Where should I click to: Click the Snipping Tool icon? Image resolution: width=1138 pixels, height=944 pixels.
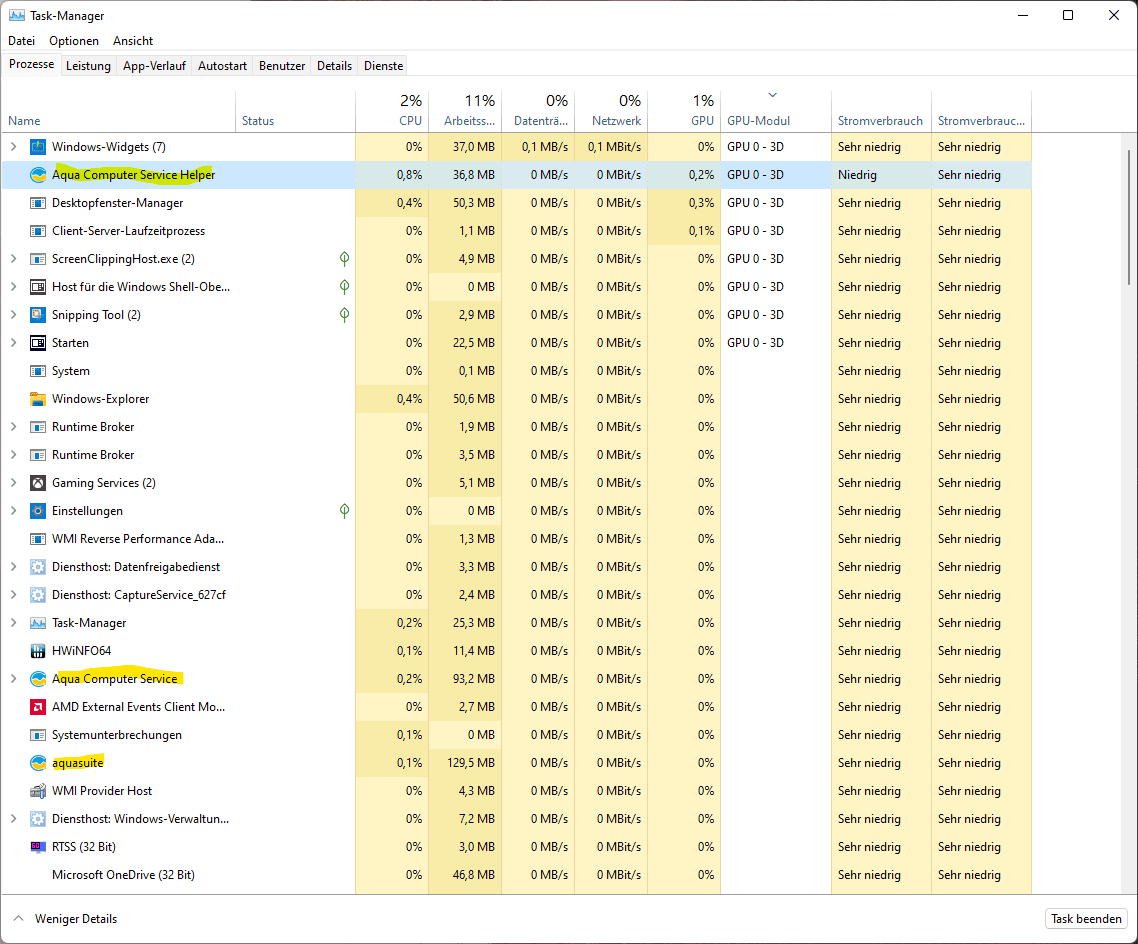38,315
